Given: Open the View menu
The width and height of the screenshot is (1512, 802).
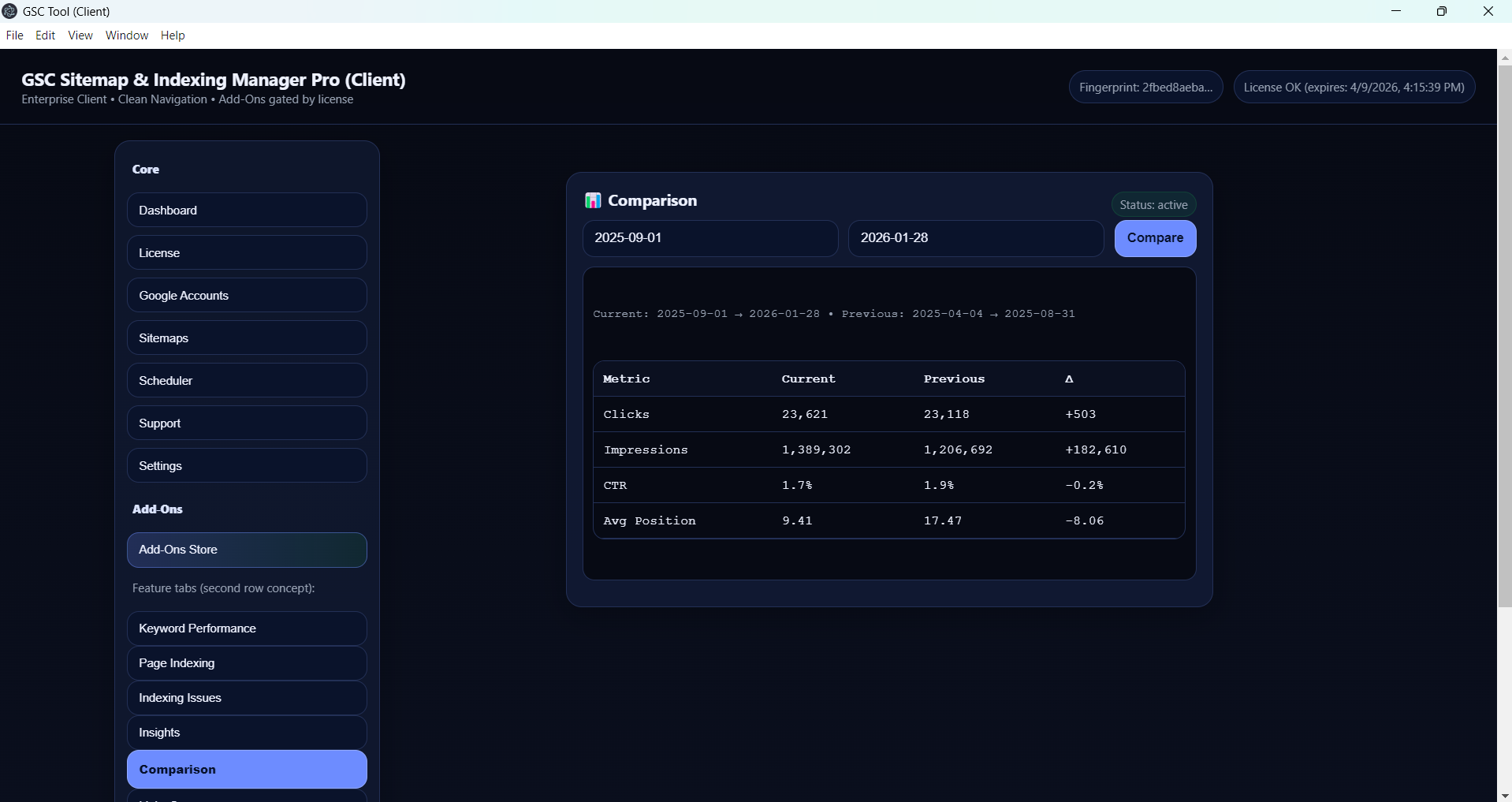Looking at the screenshot, I should (80, 35).
